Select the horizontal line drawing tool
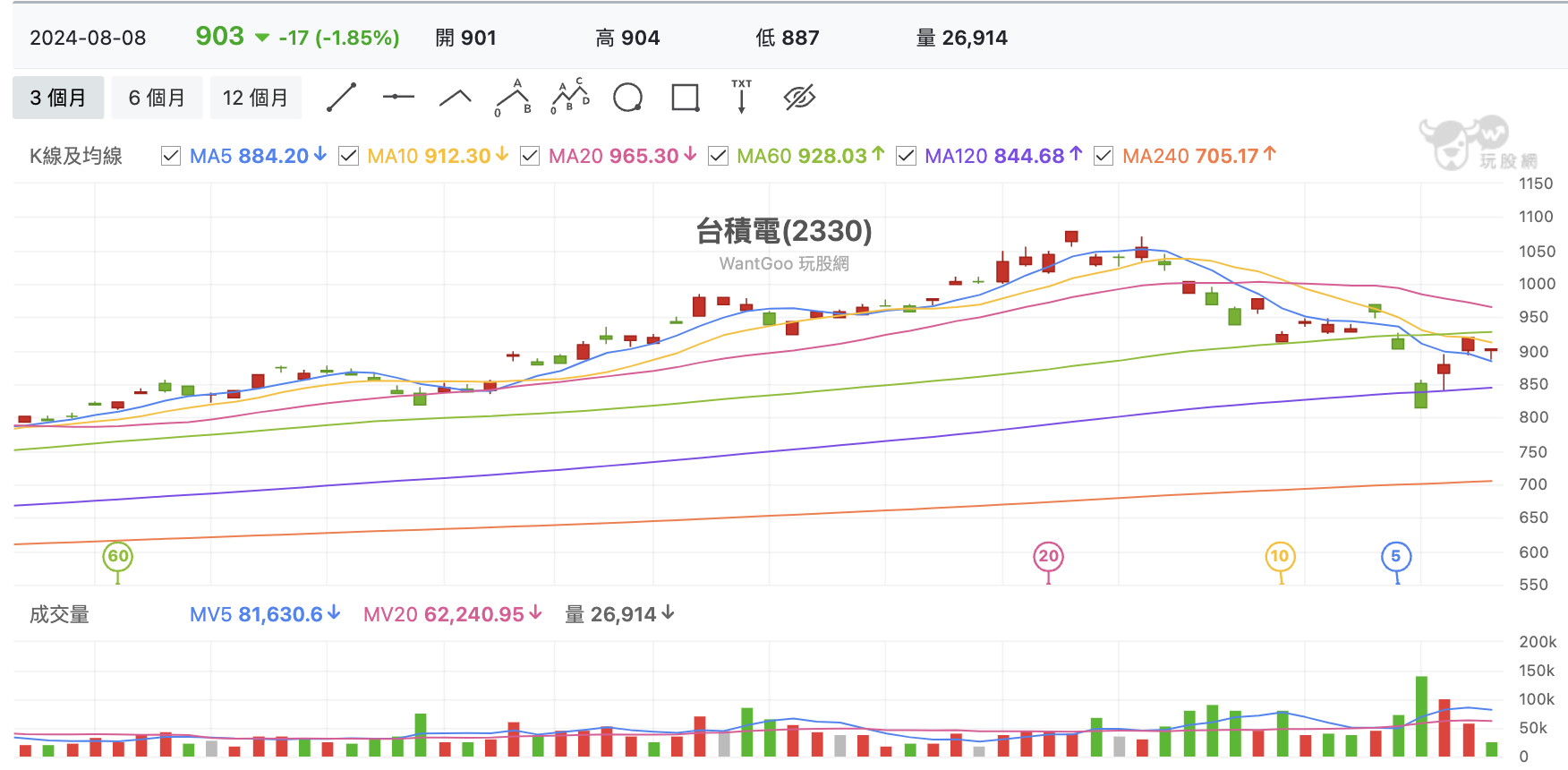Image resolution: width=1568 pixels, height=770 pixels. [398, 97]
